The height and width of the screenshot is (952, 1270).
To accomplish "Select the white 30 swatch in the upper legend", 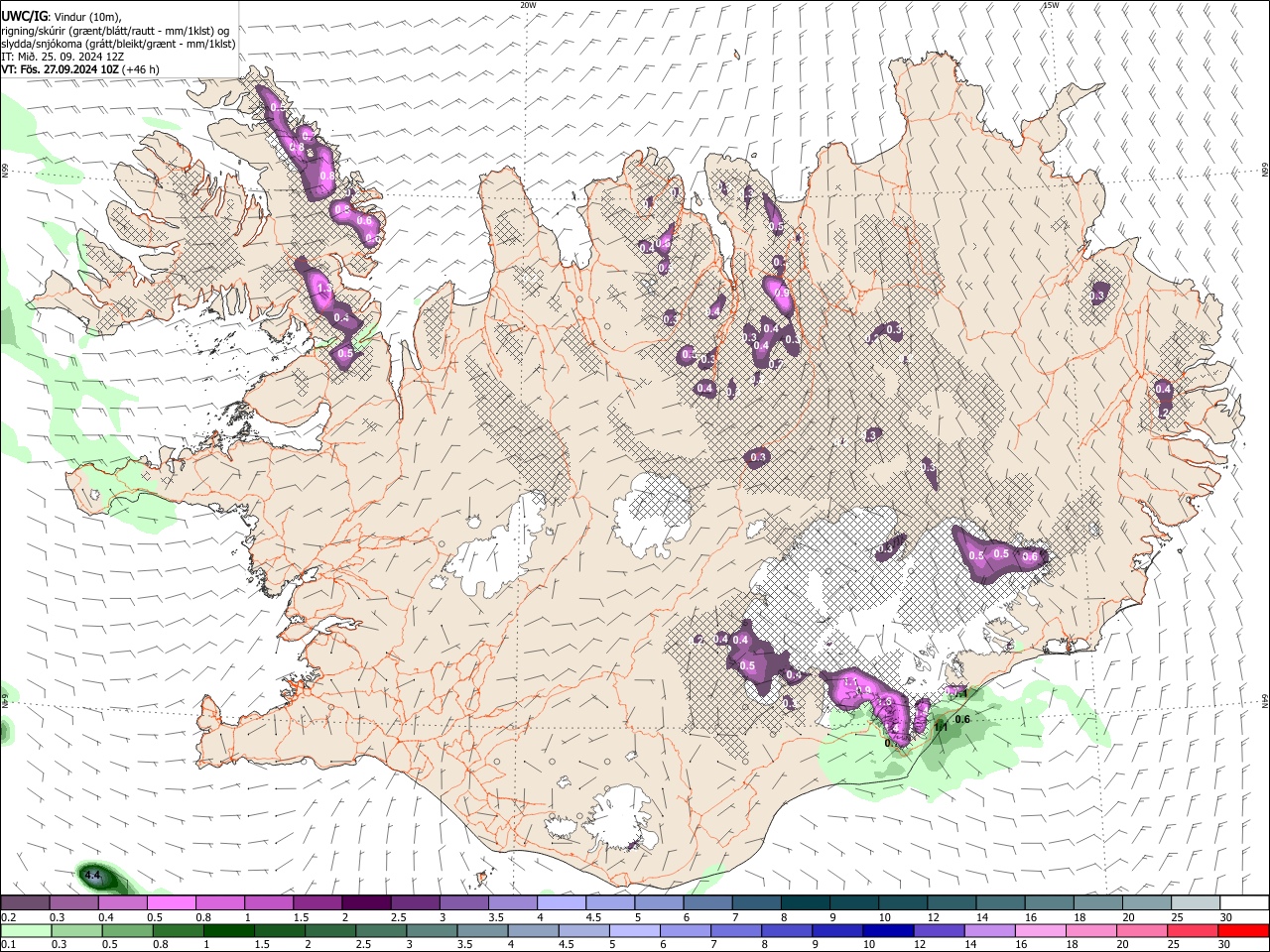I will click(1245, 902).
